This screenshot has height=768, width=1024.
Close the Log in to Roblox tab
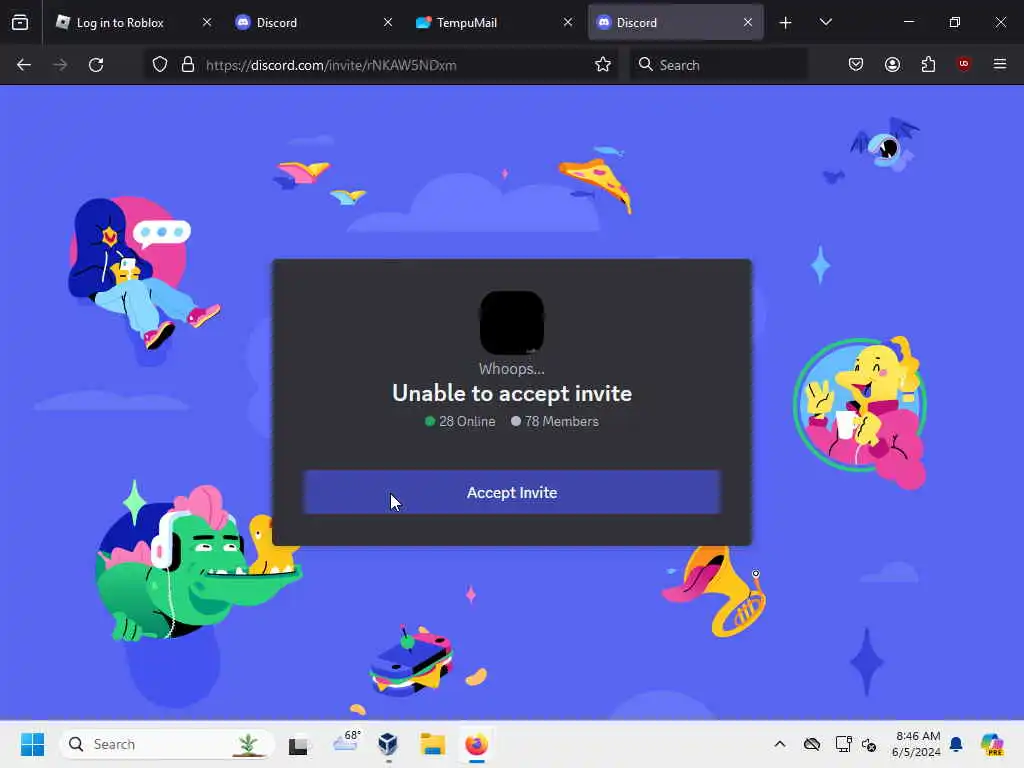click(x=206, y=22)
